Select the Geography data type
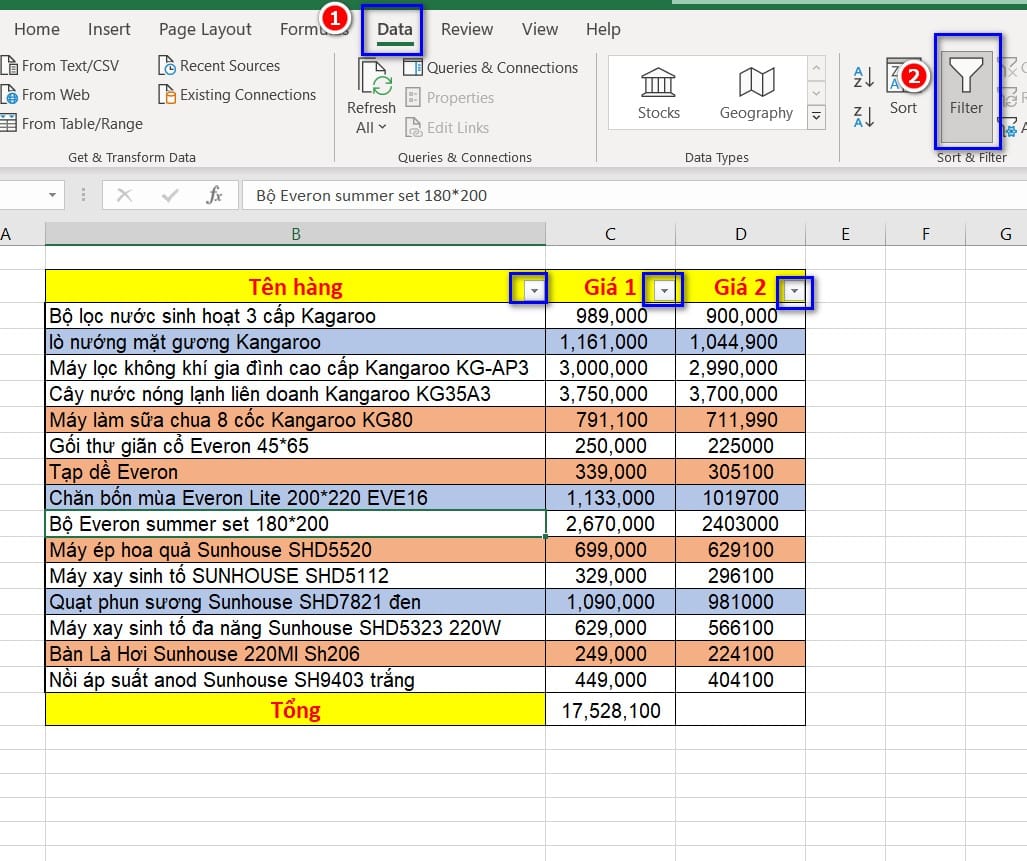This screenshot has width=1027, height=861. click(x=756, y=94)
